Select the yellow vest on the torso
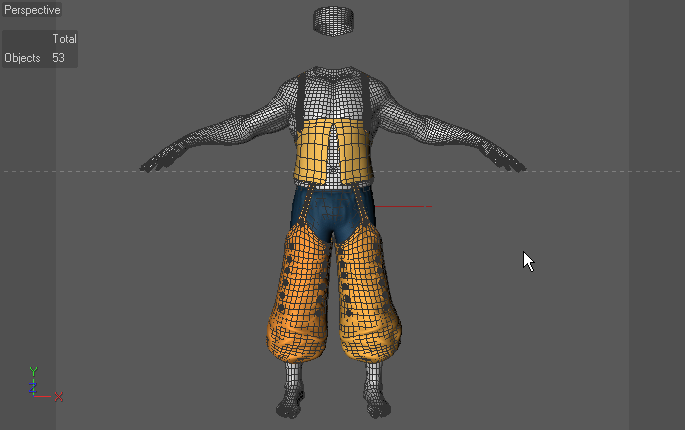685x430 pixels. [x=333, y=152]
